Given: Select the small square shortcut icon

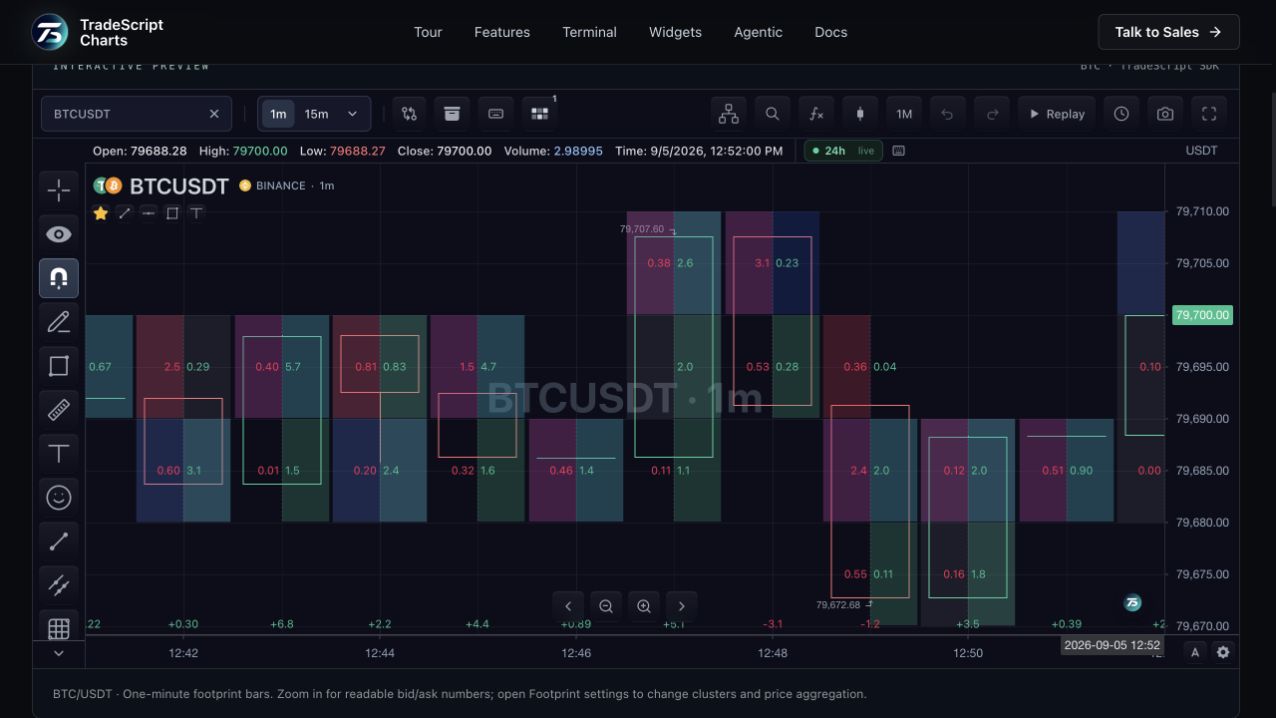Looking at the screenshot, I should pyautogui.click(x=172, y=213).
